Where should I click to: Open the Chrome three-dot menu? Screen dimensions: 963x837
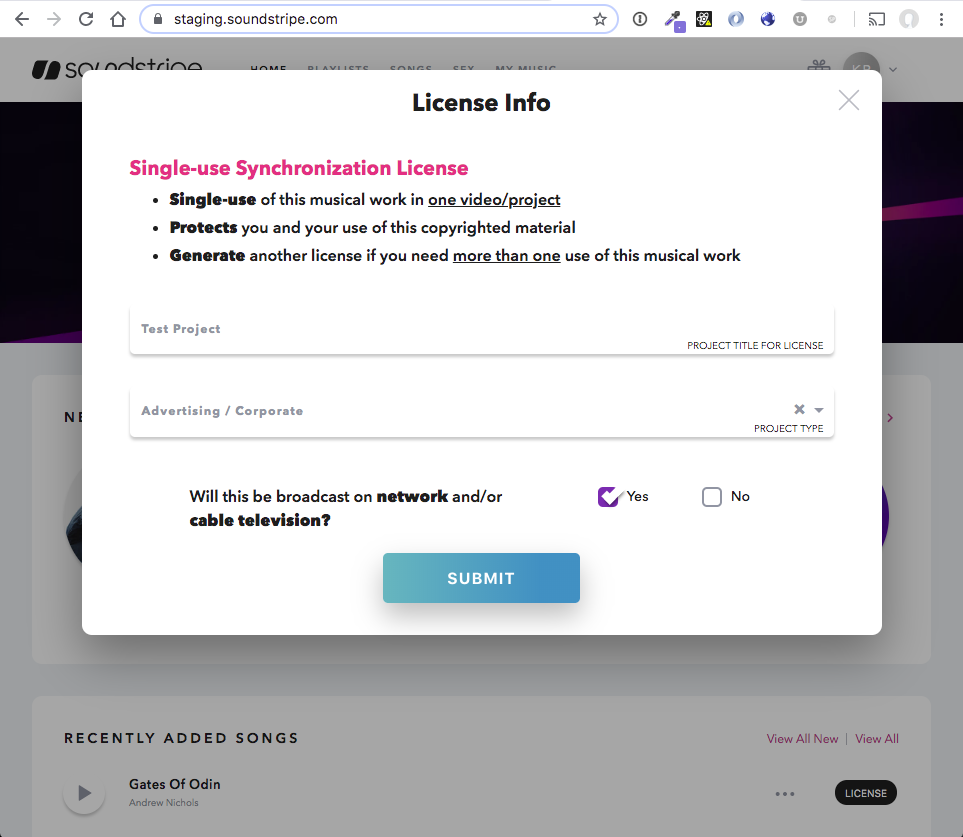tap(941, 19)
